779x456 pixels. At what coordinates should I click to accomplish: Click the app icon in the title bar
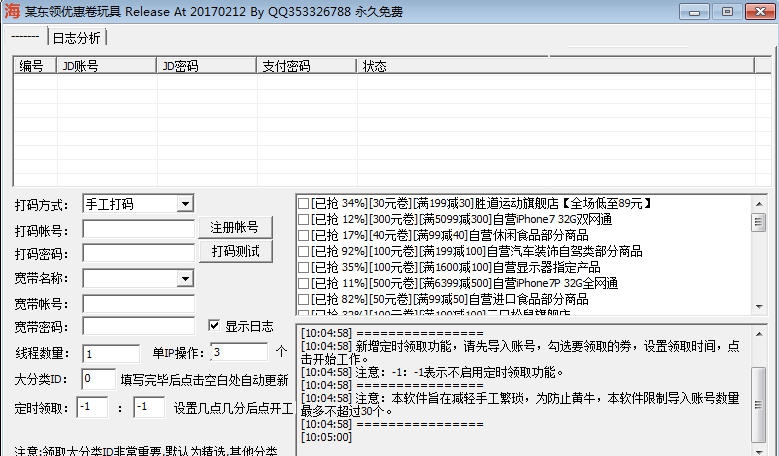click(x=12, y=10)
